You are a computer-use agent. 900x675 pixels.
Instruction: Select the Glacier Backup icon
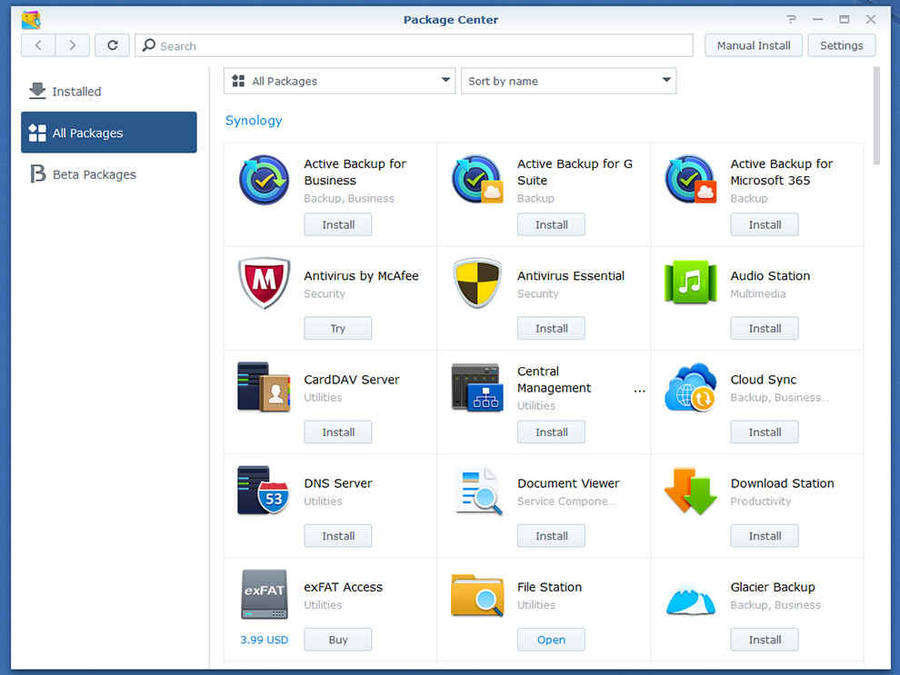point(690,598)
